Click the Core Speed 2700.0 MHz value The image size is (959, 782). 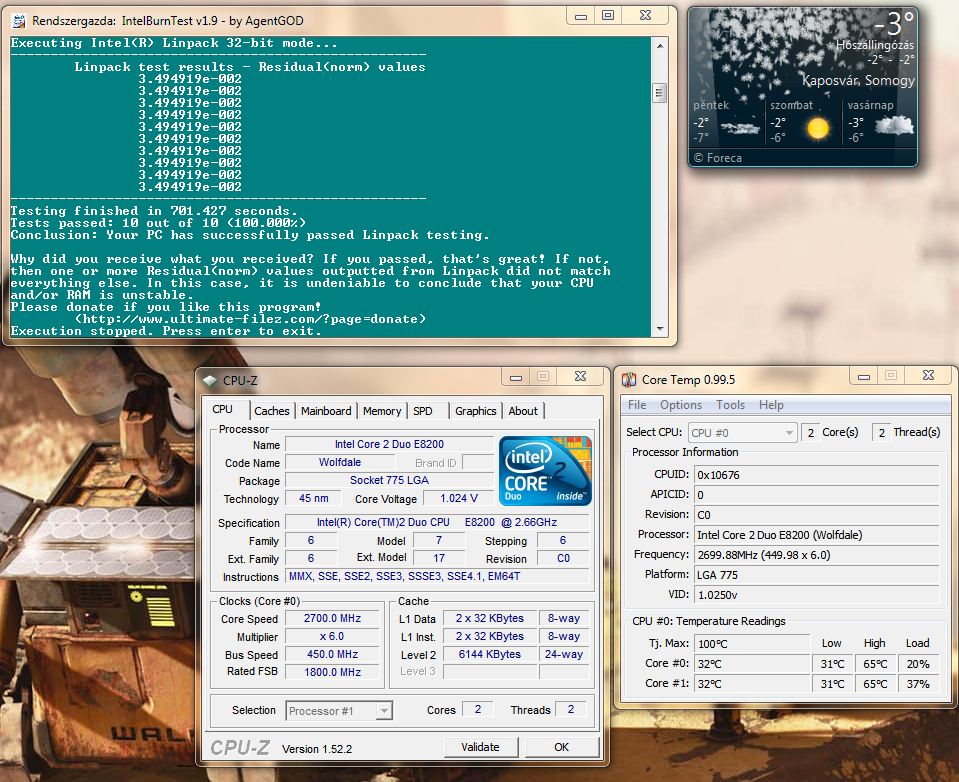[332, 618]
